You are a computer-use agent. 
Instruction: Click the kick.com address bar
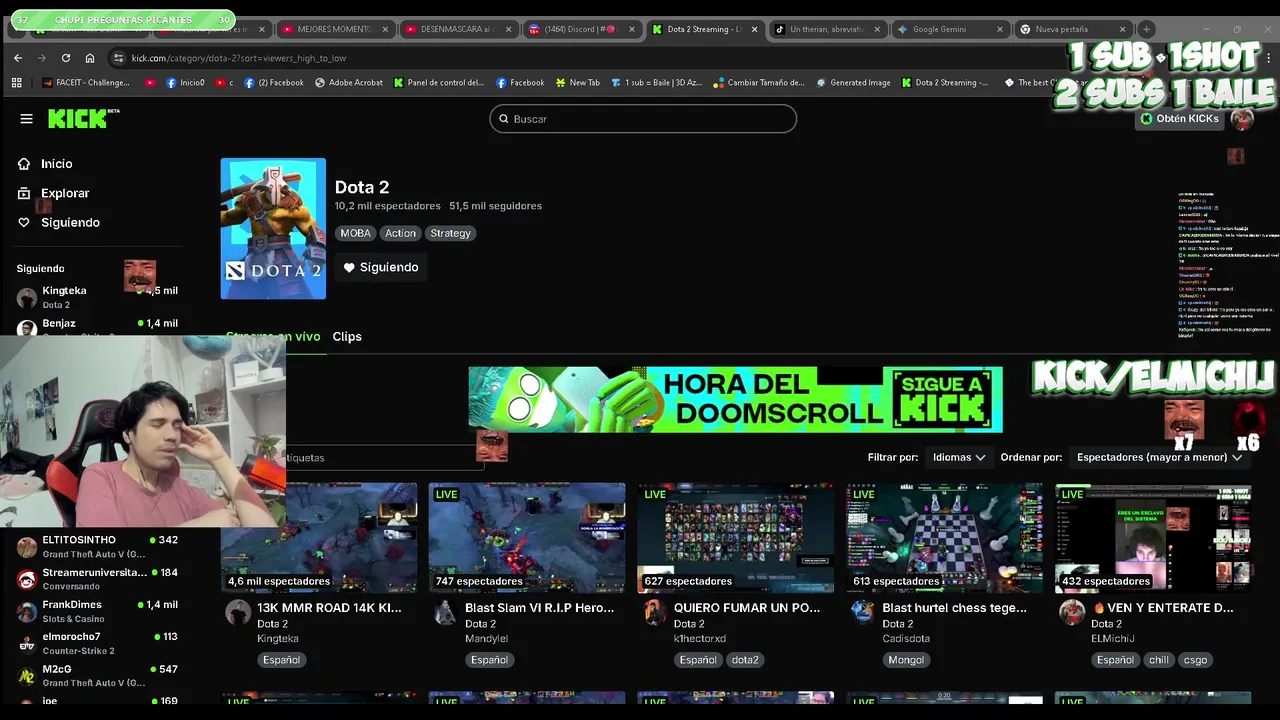[x=238, y=58]
